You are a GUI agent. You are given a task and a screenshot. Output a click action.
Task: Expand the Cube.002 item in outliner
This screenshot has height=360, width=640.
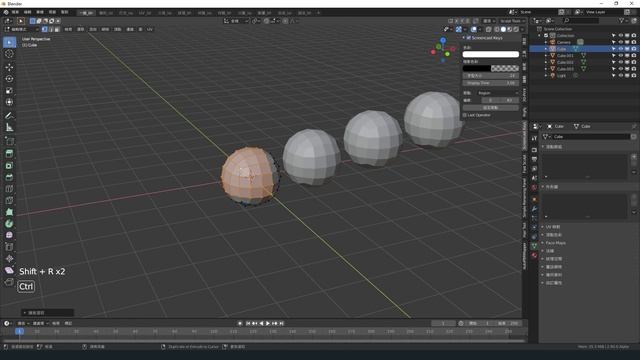[x=546, y=62]
